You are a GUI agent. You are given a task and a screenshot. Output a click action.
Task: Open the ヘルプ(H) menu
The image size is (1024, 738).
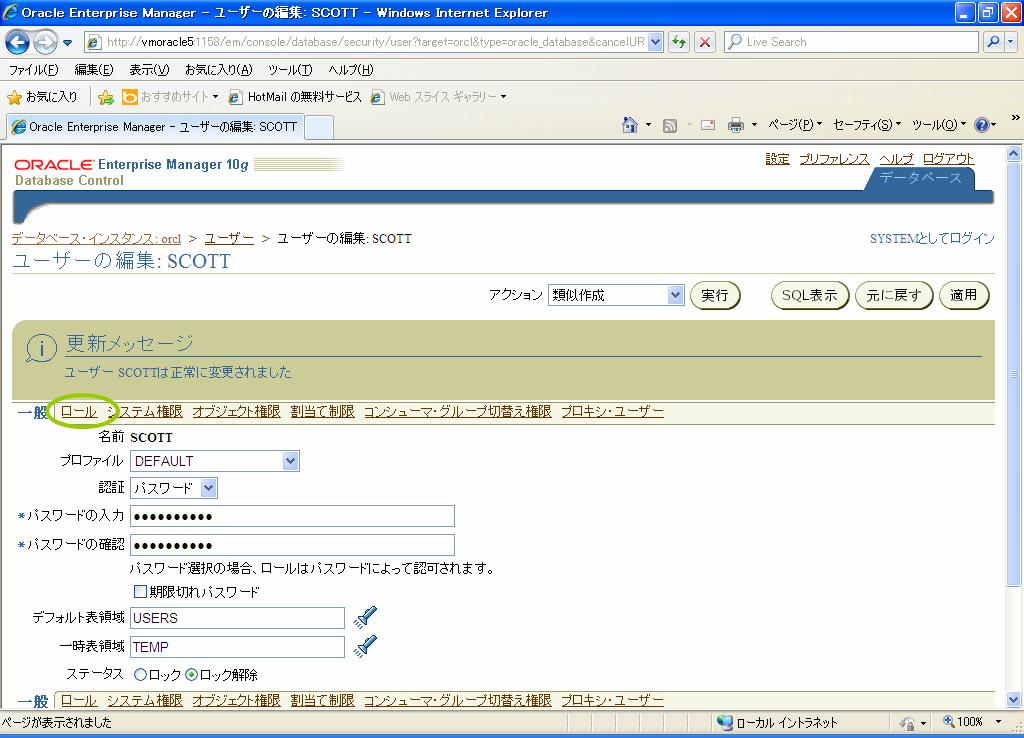coord(351,70)
